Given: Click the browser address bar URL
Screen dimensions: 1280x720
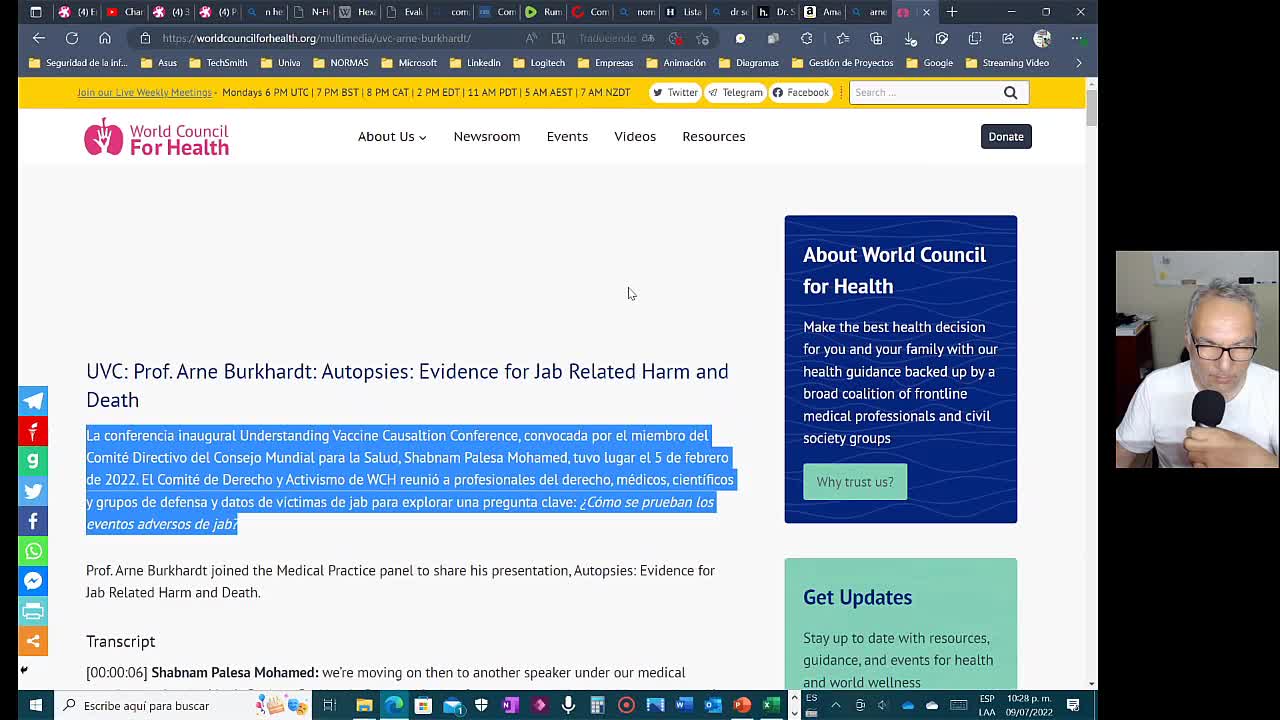Looking at the screenshot, I should [x=316, y=38].
